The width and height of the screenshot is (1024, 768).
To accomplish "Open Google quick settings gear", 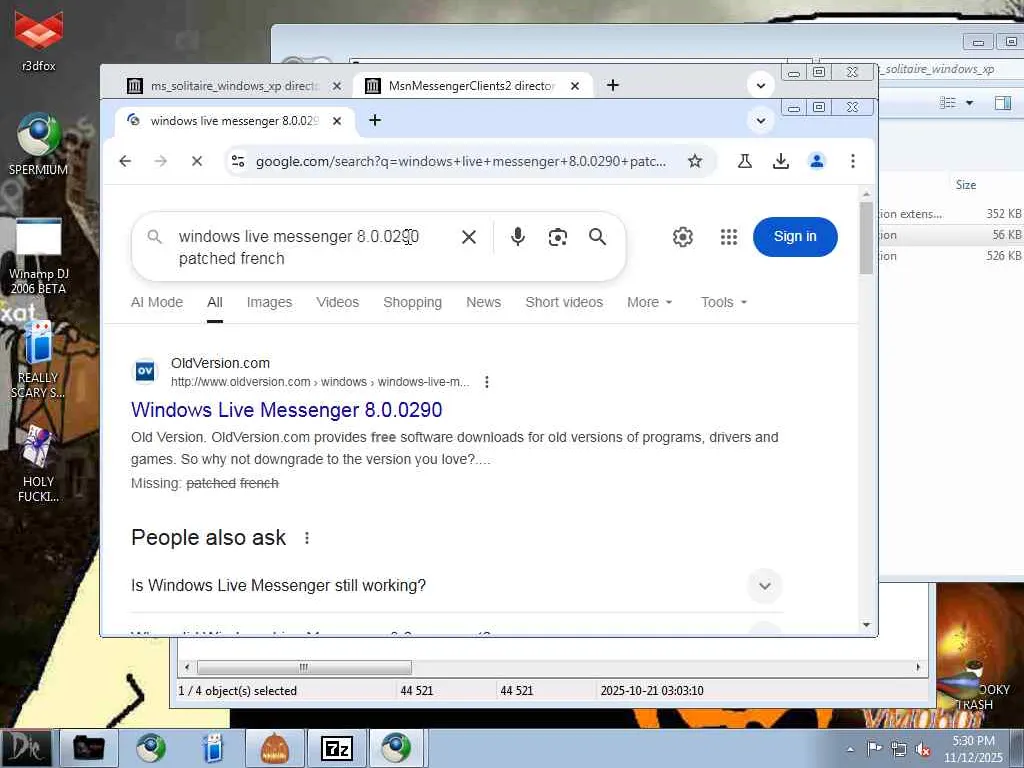I will coord(682,237).
